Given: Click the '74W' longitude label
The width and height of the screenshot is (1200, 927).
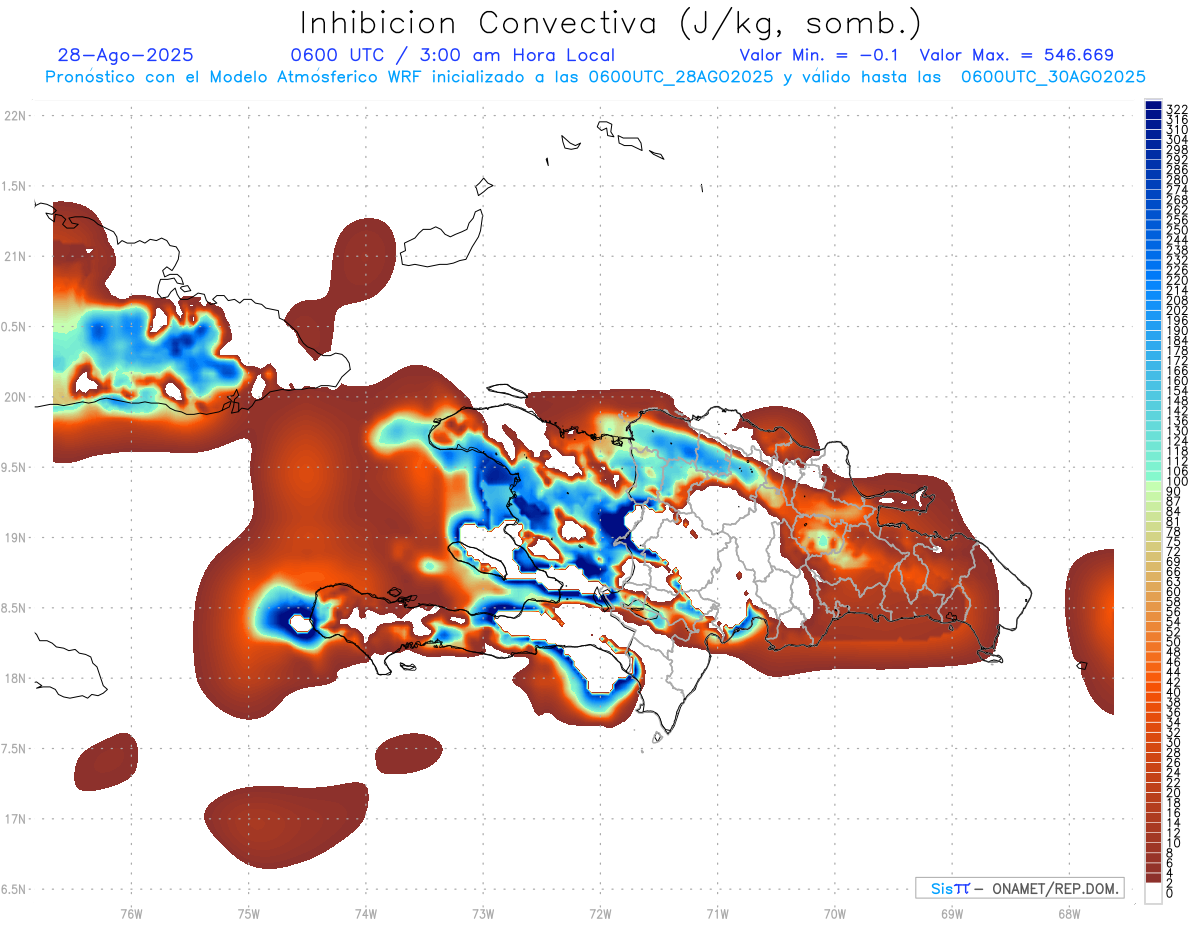Looking at the screenshot, I should click(366, 912).
